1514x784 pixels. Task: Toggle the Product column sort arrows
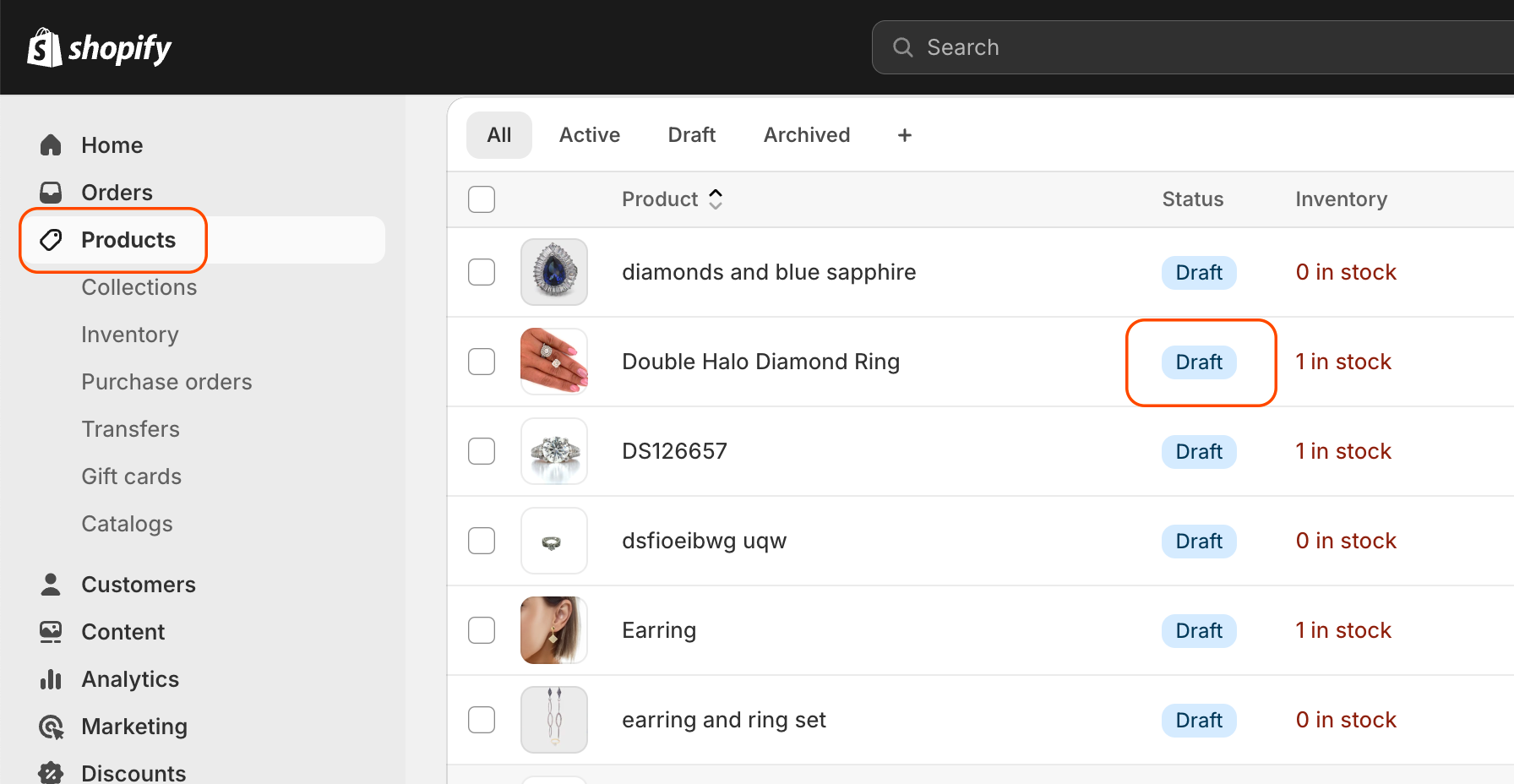click(716, 199)
